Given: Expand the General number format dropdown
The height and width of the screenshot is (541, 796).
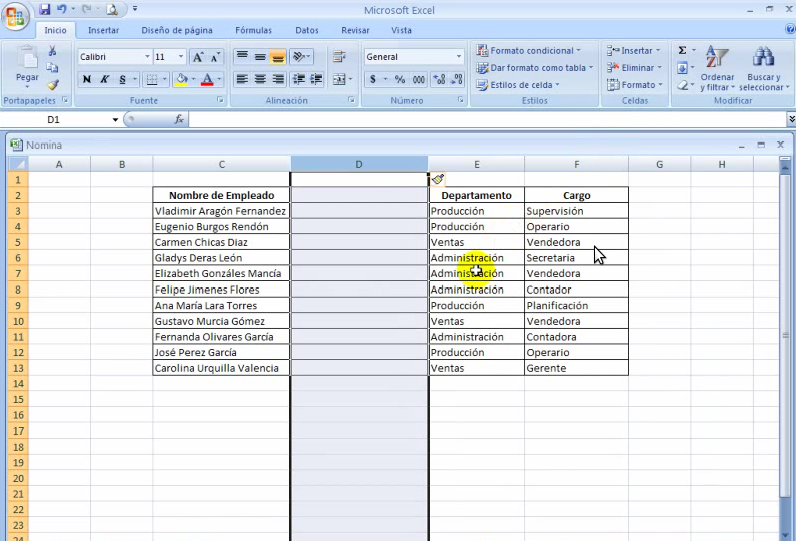Looking at the screenshot, I should (414, 57).
